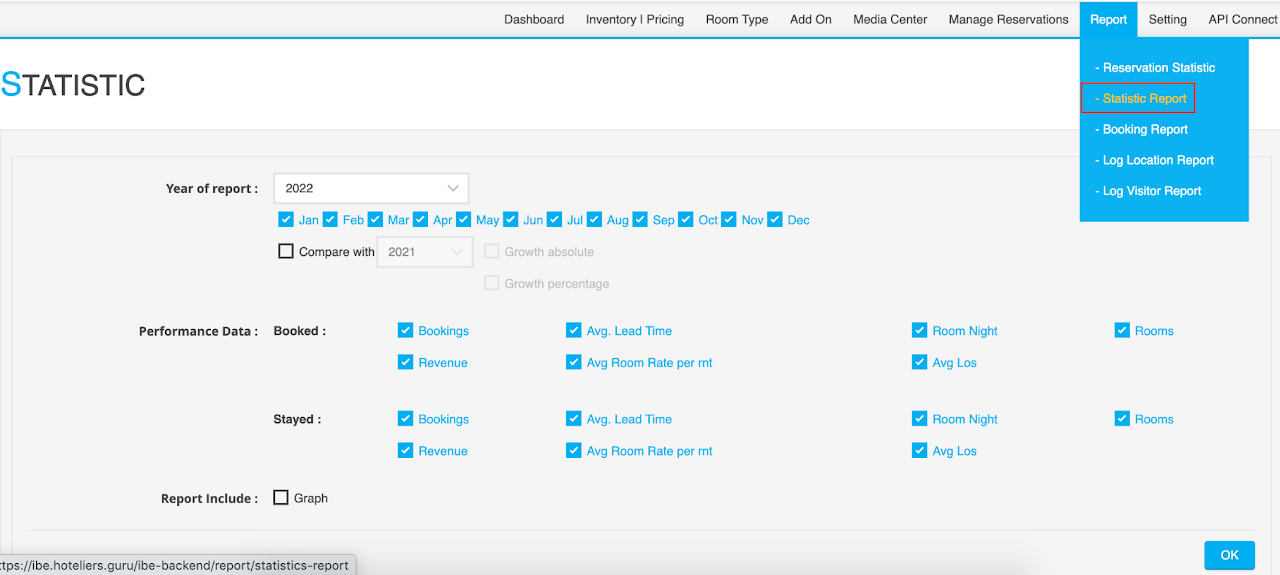Screen dimensions: 1280x575
Task: Uncheck Booked Revenue checkbox
Action: [405, 363]
